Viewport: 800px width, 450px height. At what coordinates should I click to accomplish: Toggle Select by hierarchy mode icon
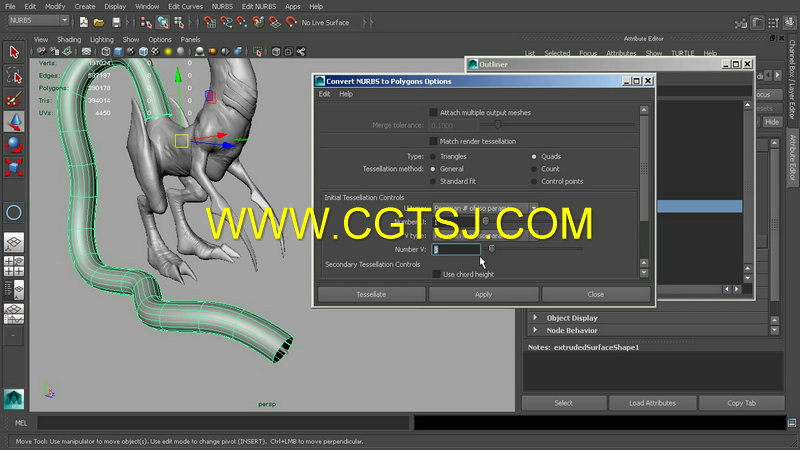(146, 22)
